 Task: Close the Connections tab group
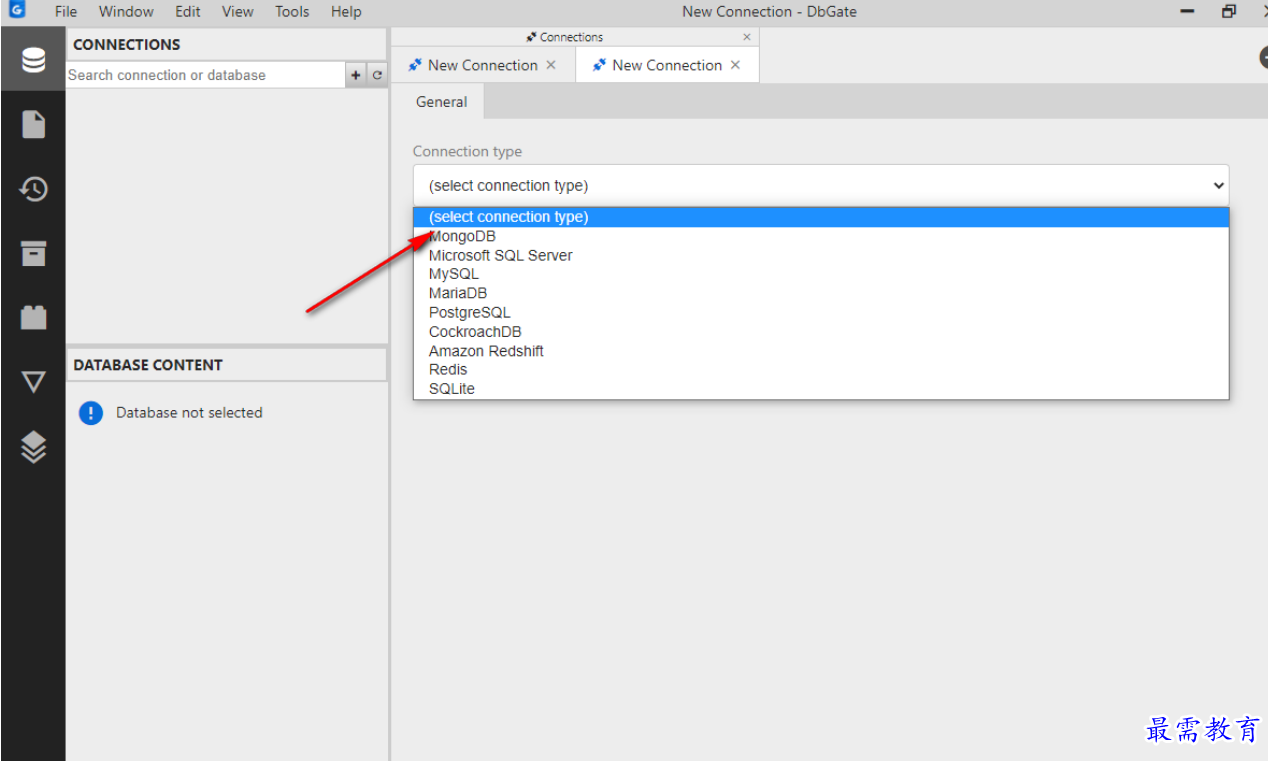tap(746, 37)
